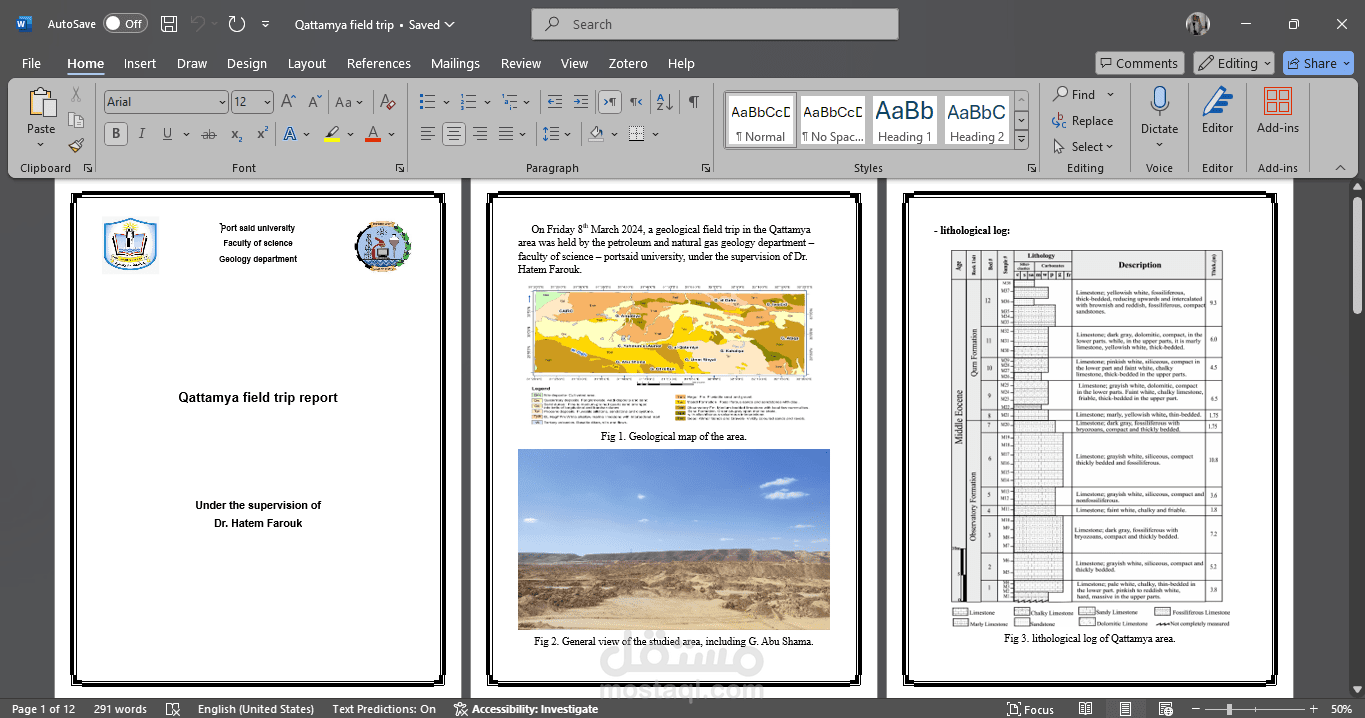
Task: Click the Cut scissors icon
Action: tap(76, 95)
